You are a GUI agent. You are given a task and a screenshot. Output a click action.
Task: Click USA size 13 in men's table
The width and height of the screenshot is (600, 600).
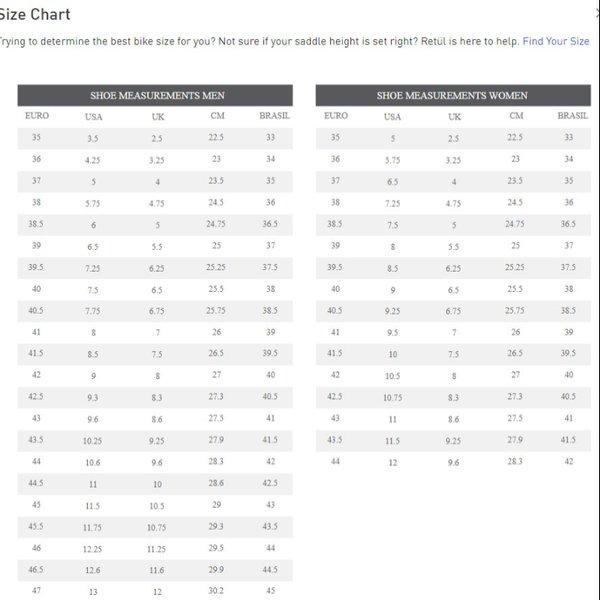[93, 591]
